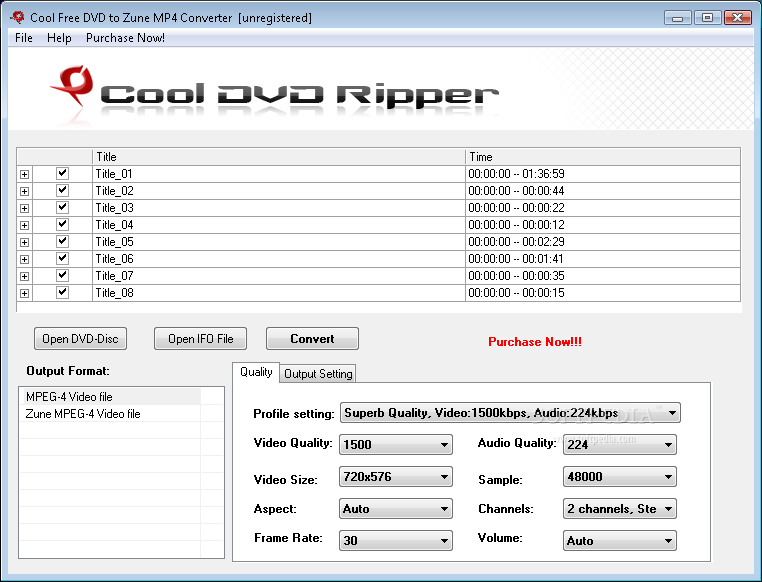Screen dimensions: 762x582
Task: Click the Open IFO File button
Action: click(x=200, y=339)
